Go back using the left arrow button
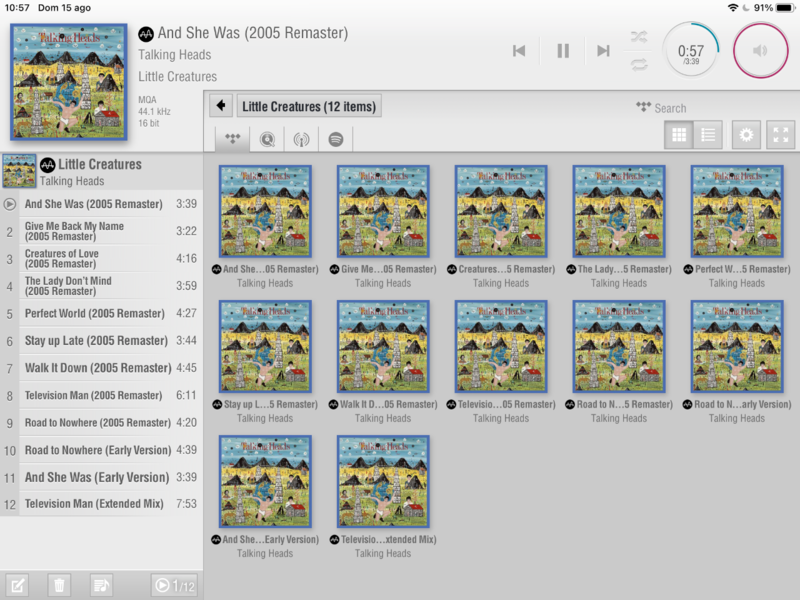 click(221, 106)
